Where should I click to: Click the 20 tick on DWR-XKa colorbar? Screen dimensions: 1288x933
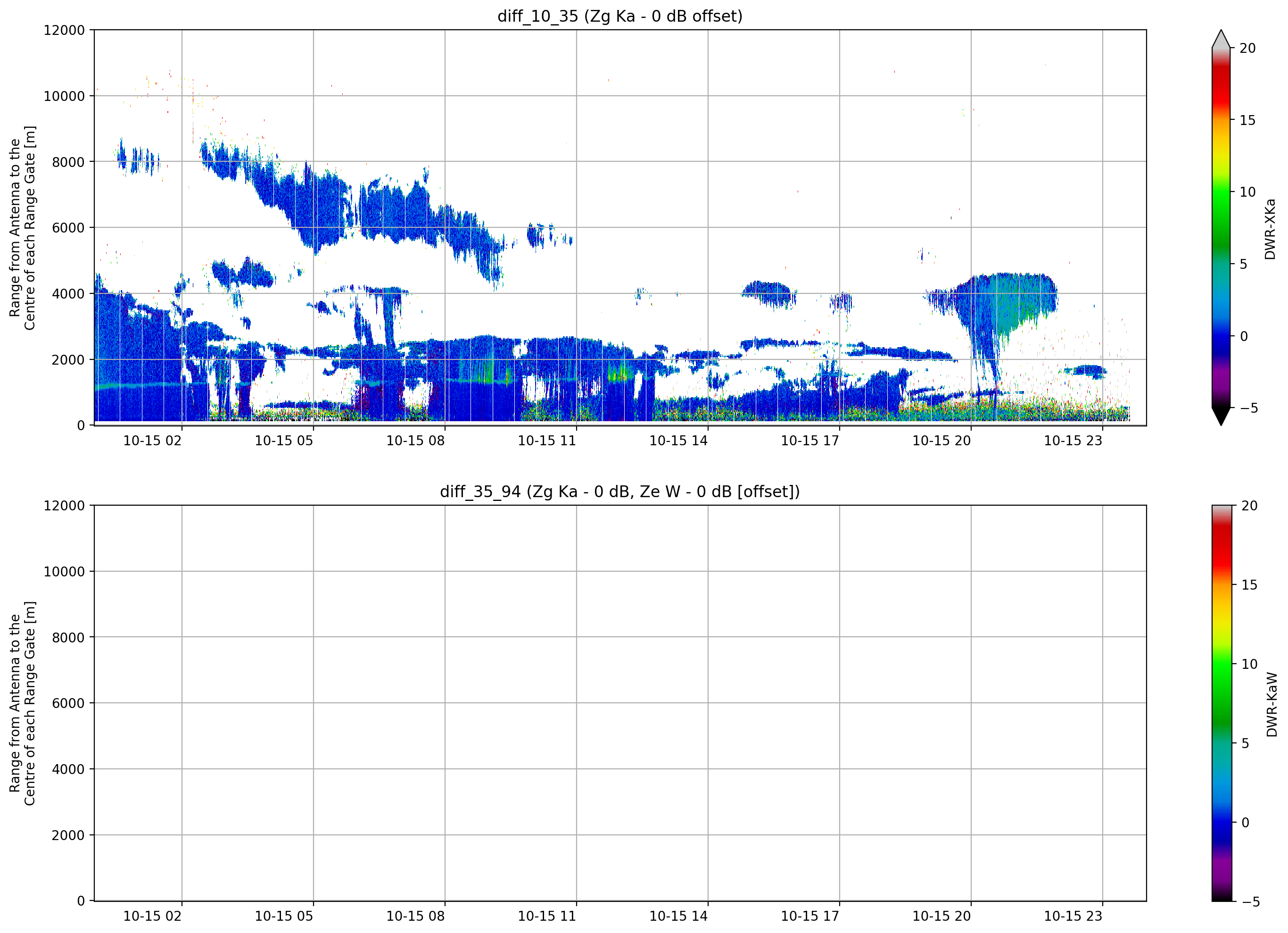[1247, 48]
